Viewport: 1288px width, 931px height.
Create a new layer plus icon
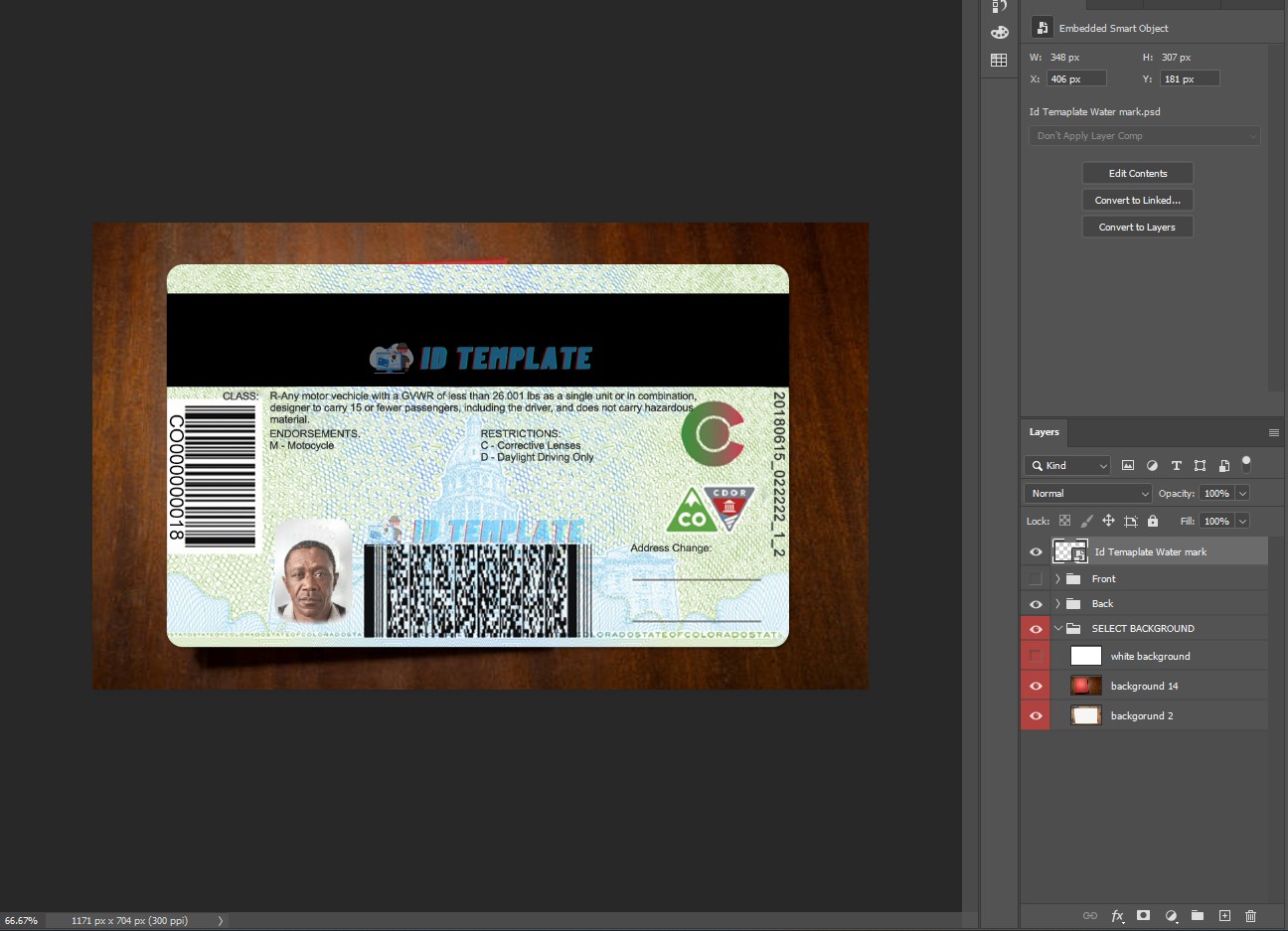[x=1224, y=916]
